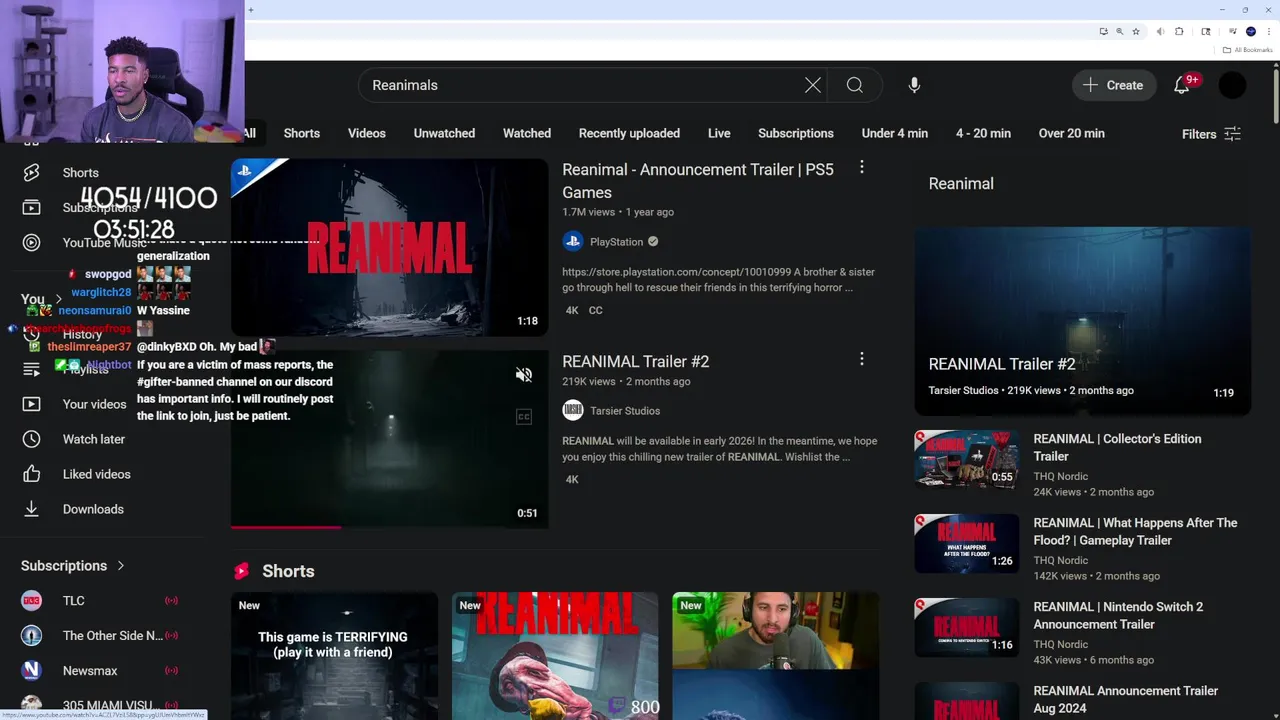The height and width of the screenshot is (720, 1280).
Task: Select the 4 - 20 min chip
Action: [983, 133]
